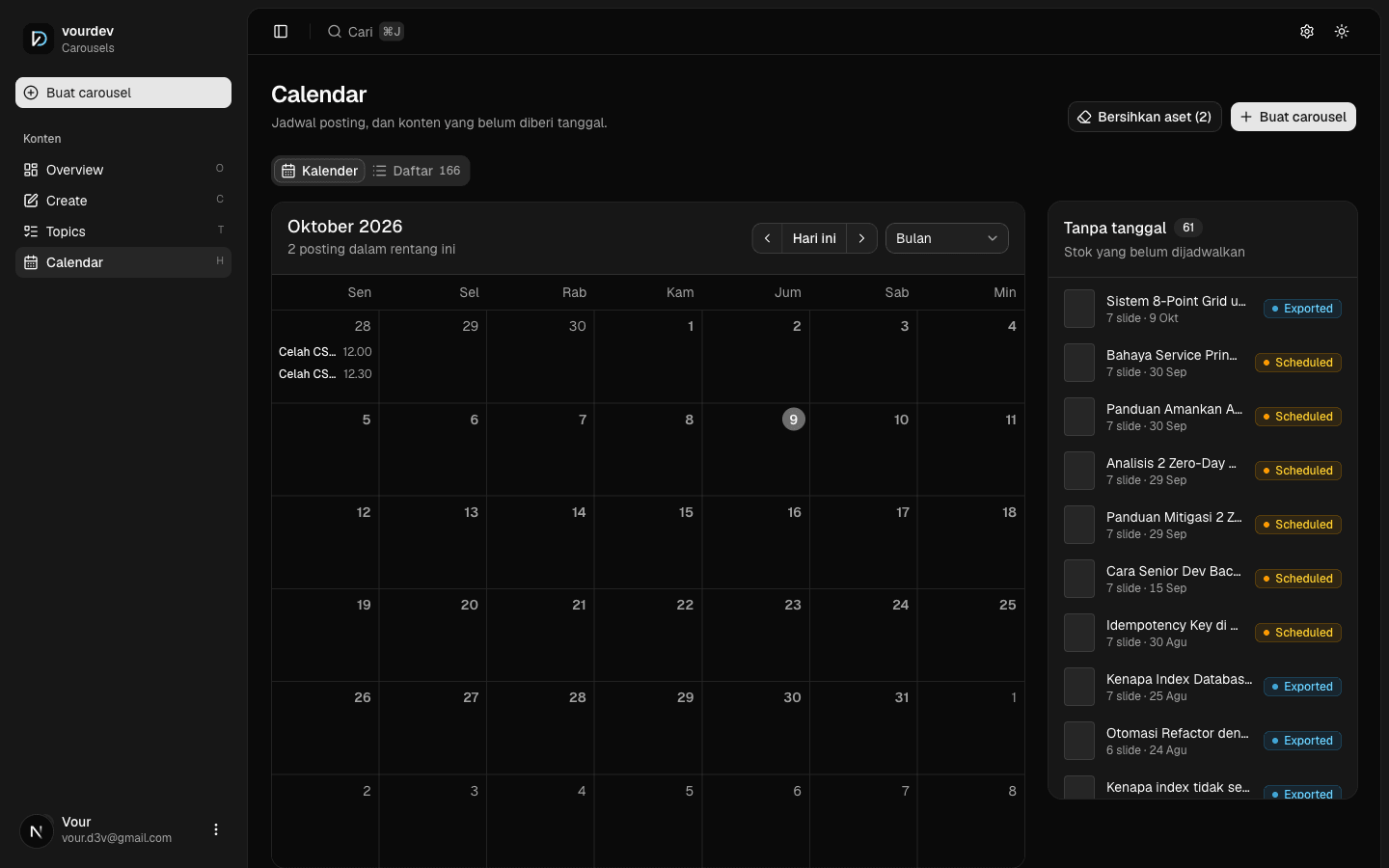Click the Vour account avatar
This screenshot has width=1389, height=868.
(37, 830)
